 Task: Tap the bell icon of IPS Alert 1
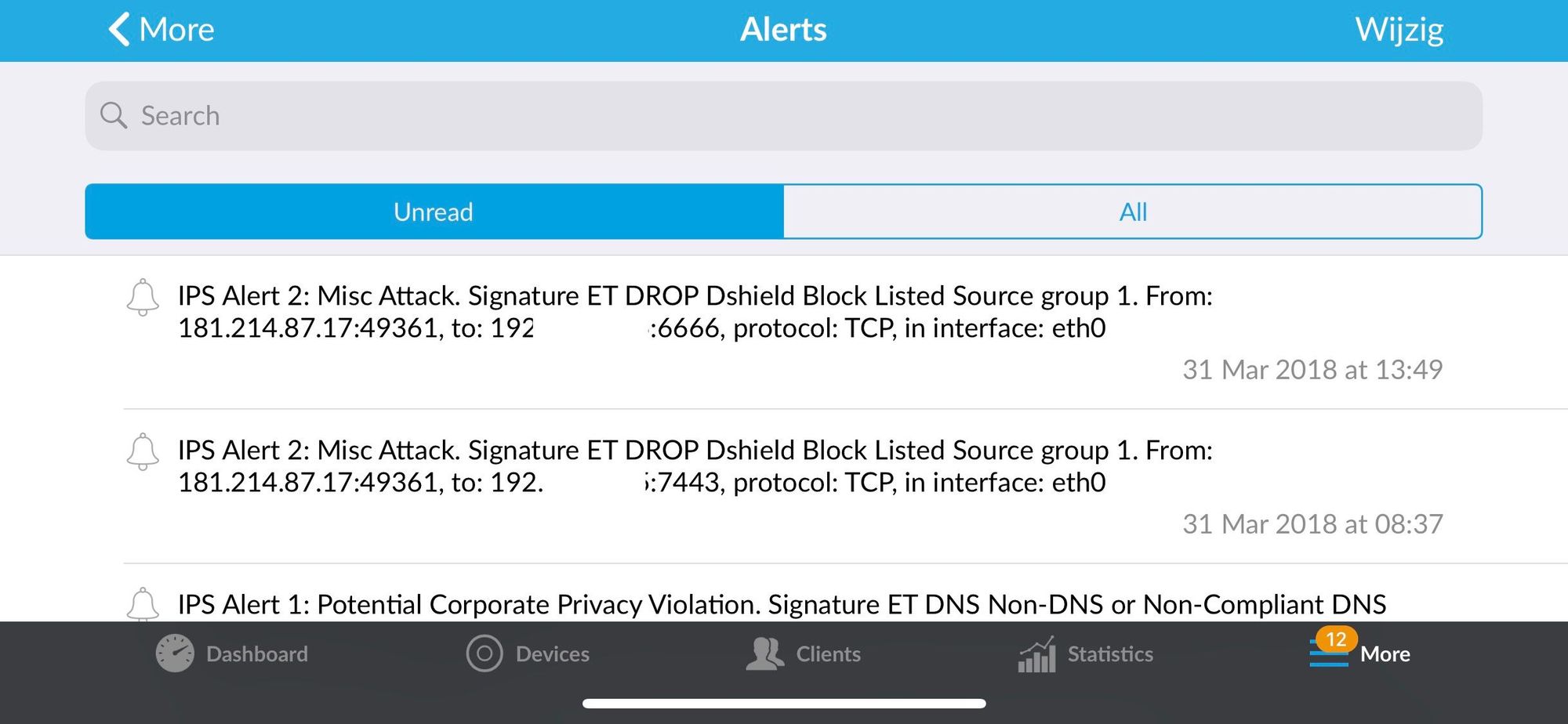[x=143, y=604]
